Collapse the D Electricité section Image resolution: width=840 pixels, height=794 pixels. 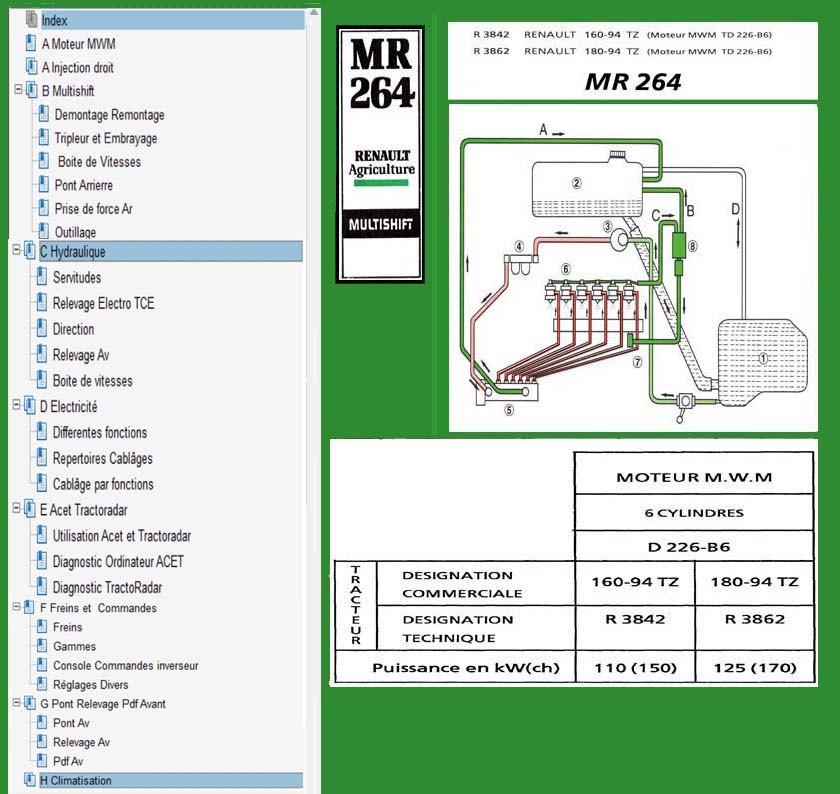(x=17, y=405)
